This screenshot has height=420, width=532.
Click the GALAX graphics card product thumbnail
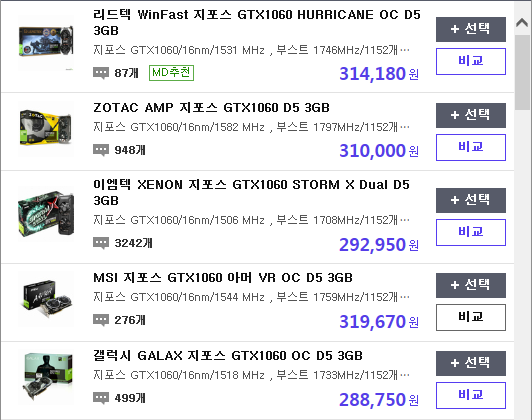tap(48, 377)
